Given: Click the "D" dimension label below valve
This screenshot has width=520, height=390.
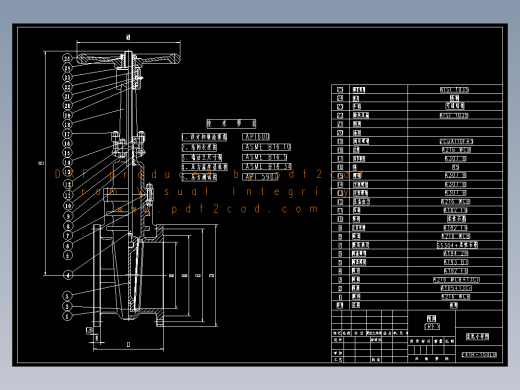Looking at the screenshot, I should point(128,344).
